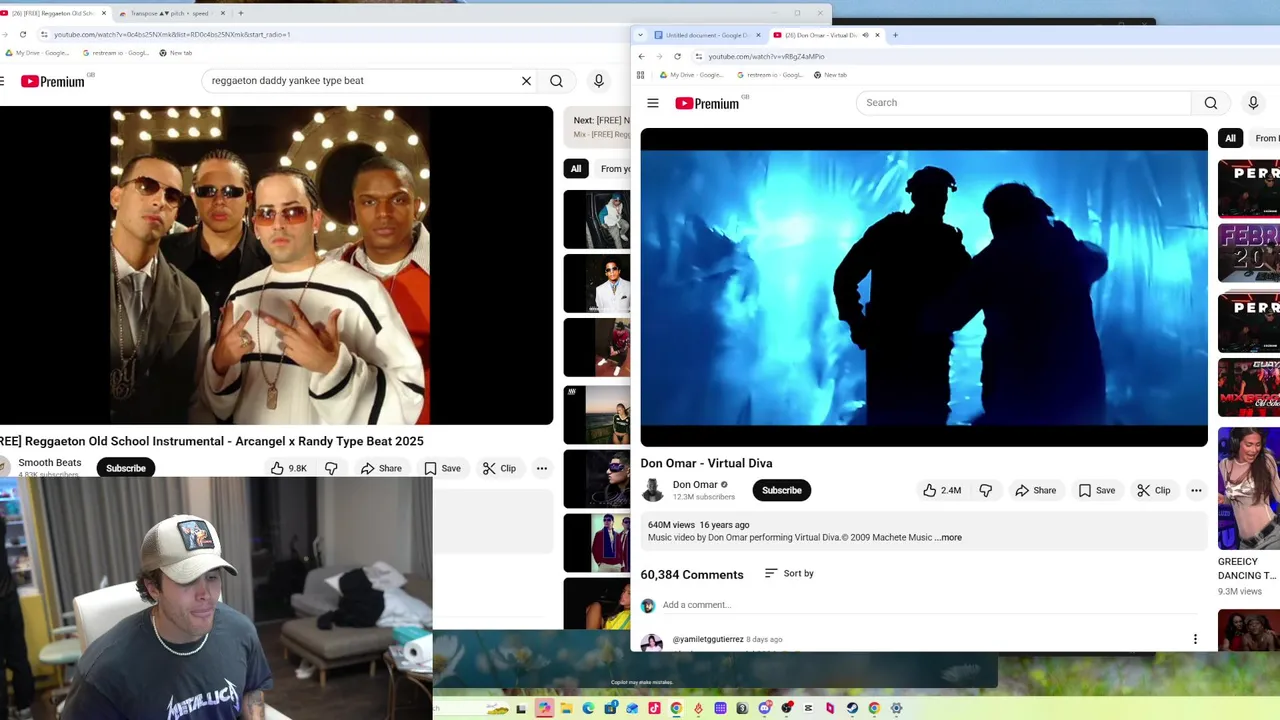Image resolution: width=1280 pixels, height=720 pixels.
Task: Go back in the Don Omar browser window
Action: [x=641, y=56]
